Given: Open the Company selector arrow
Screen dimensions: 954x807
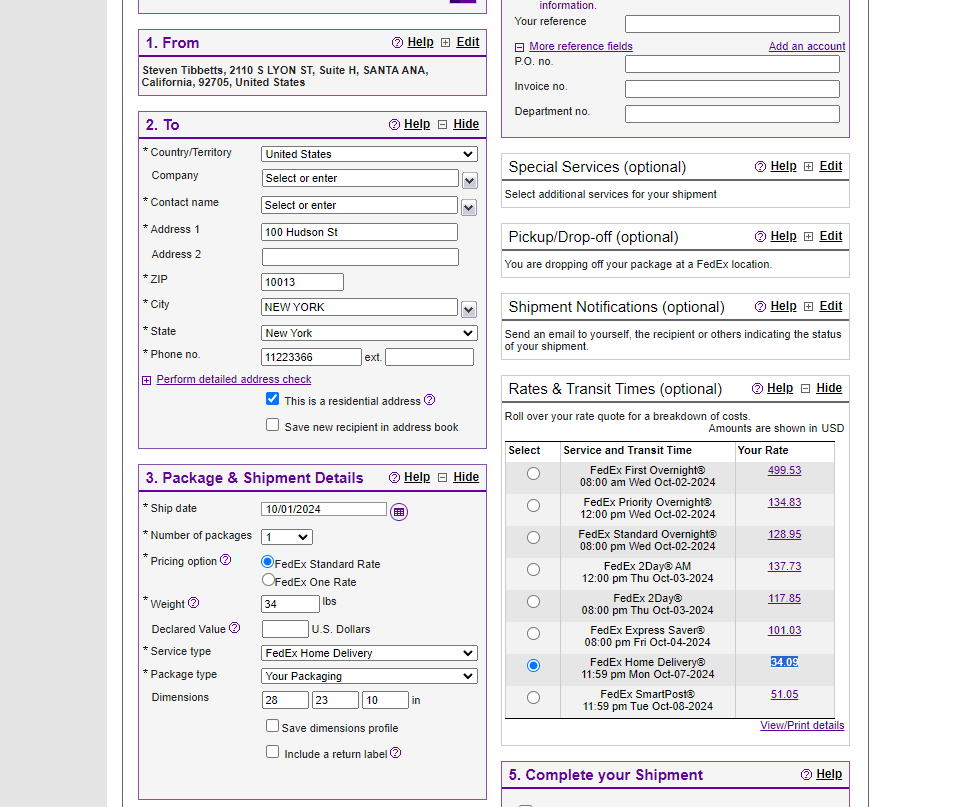Looking at the screenshot, I should (x=469, y=181).
